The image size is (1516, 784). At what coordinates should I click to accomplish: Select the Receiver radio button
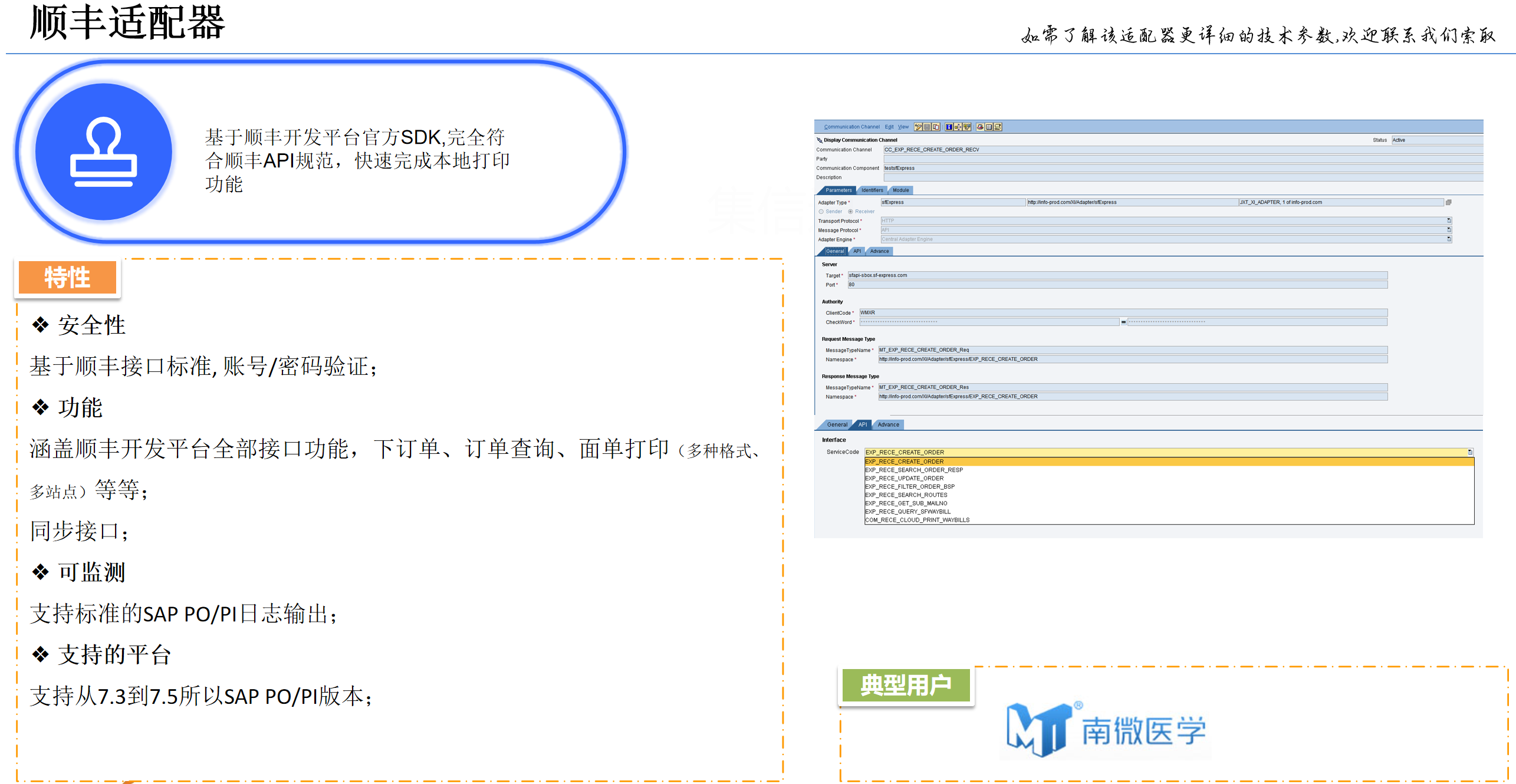tap(850, 212)
